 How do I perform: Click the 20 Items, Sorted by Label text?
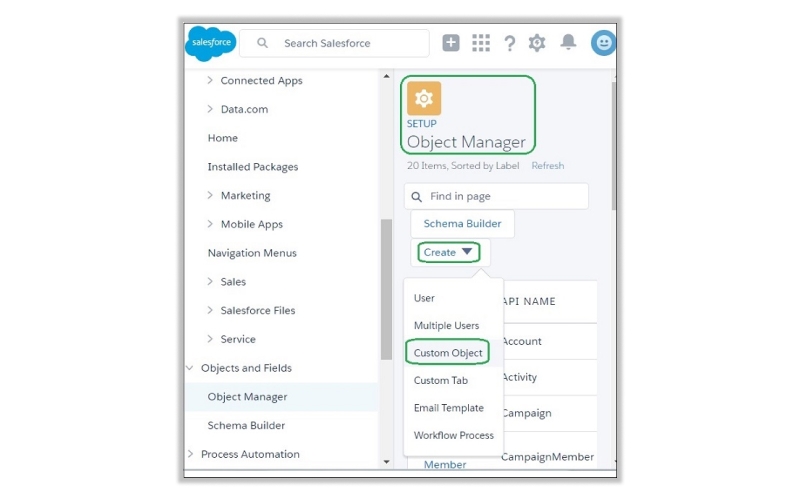(x=463, y=165)
